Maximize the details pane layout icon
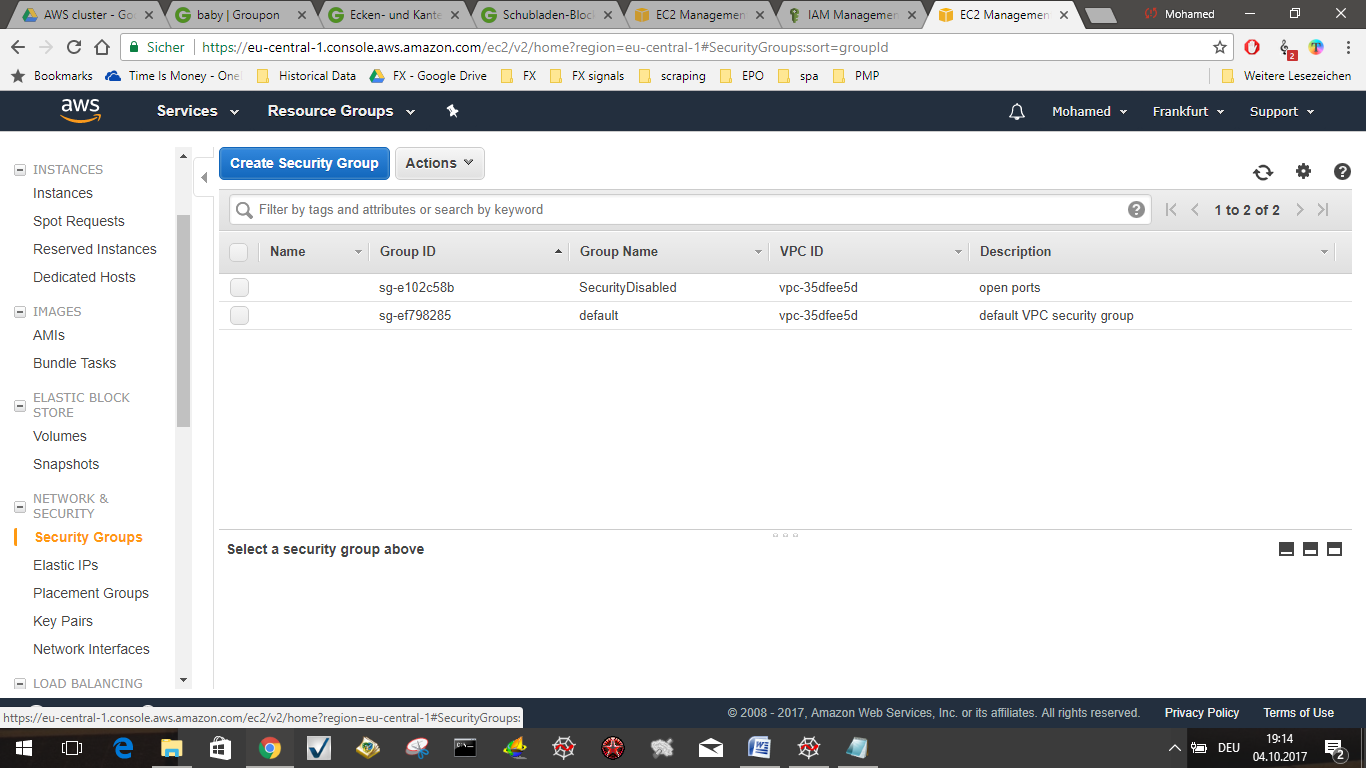The image size is (1366, 768). (x=1334, y=549)
